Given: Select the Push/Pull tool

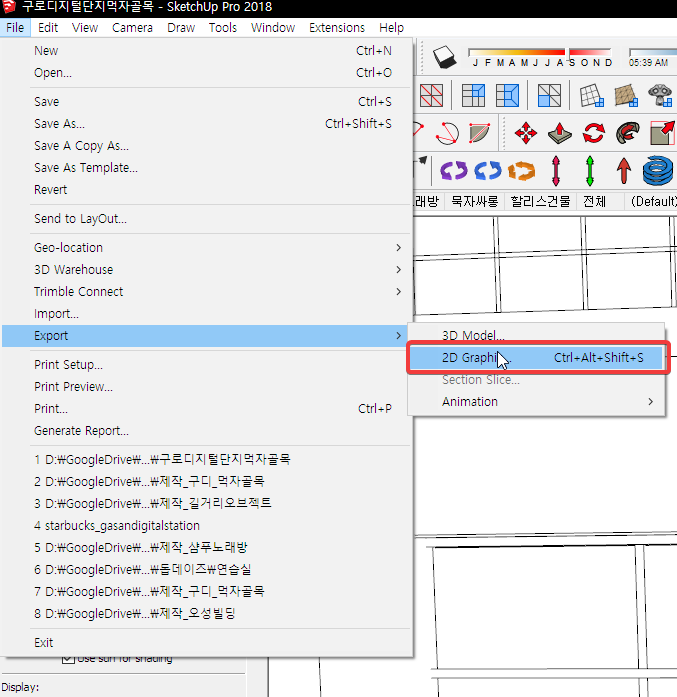Looking at the screenshot, I should click(x=560, y=133).
